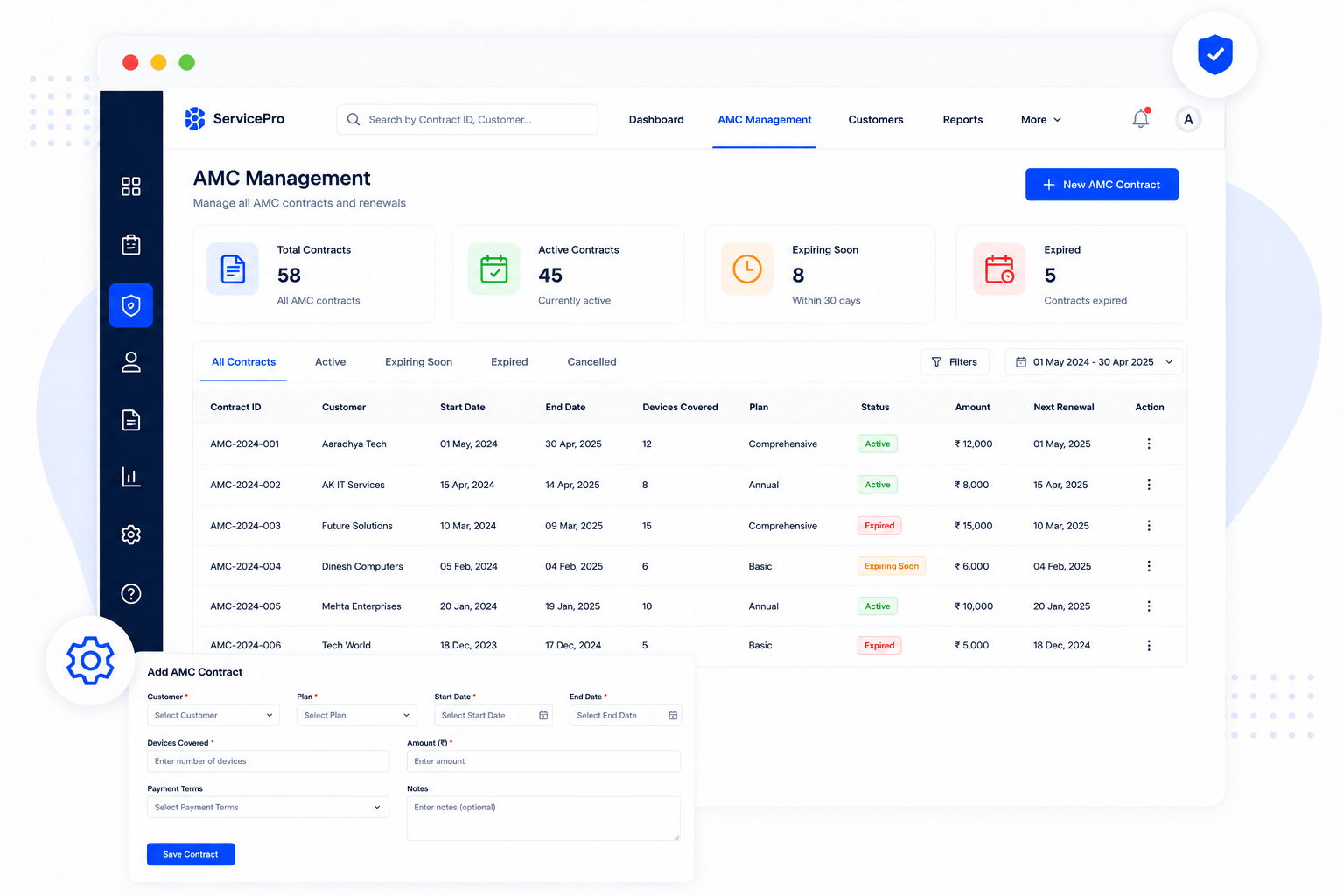Image resolution: width=1344 pixels, height=896 pixels.
Task: Click the amount ₹ 15,000
Action: tap(973, 526)
